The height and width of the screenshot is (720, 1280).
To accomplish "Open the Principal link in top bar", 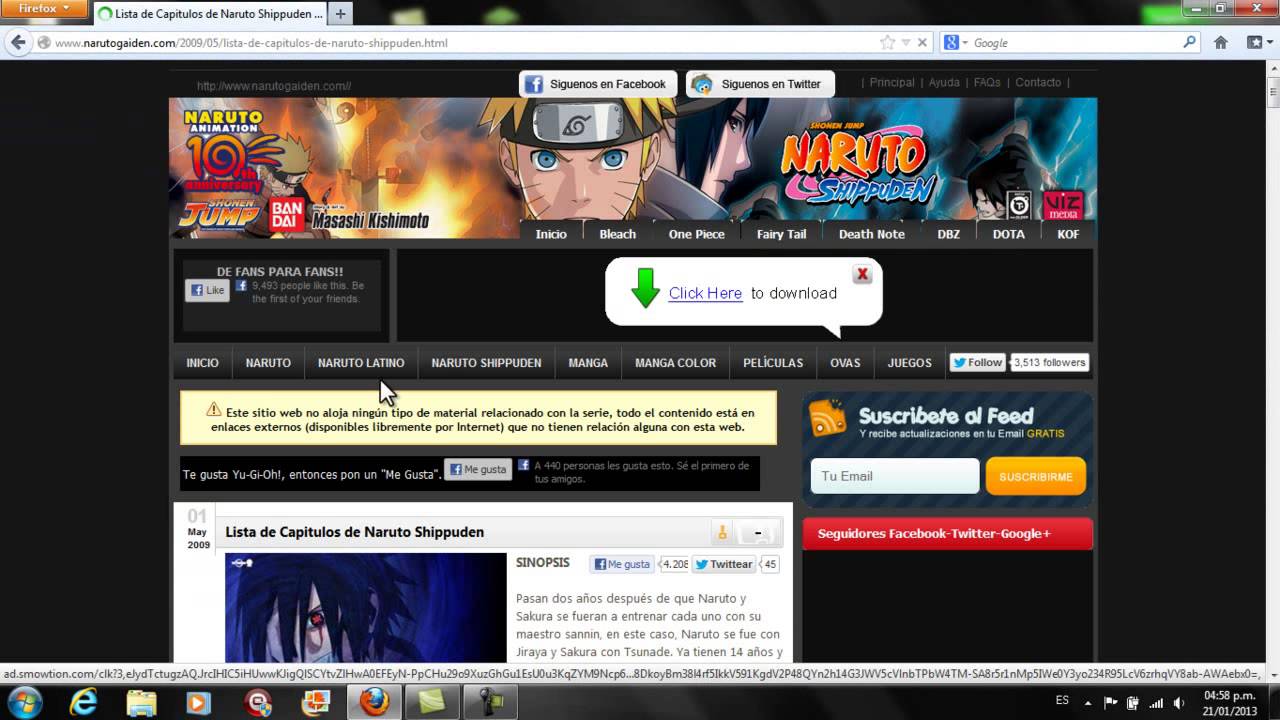I will pos(892,82).
